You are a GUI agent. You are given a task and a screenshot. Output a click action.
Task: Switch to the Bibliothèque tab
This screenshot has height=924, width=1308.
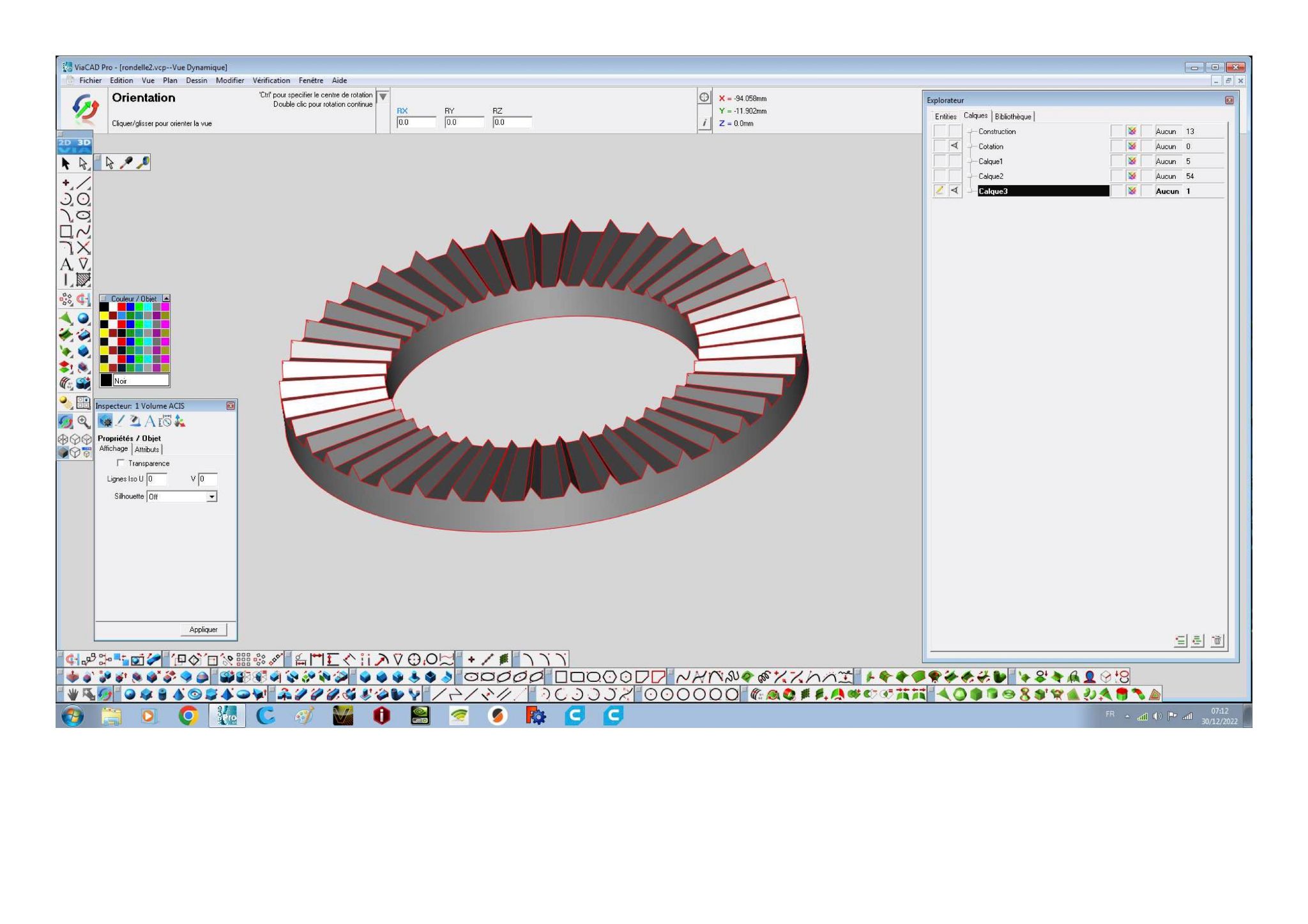[x=1013, y=116]
